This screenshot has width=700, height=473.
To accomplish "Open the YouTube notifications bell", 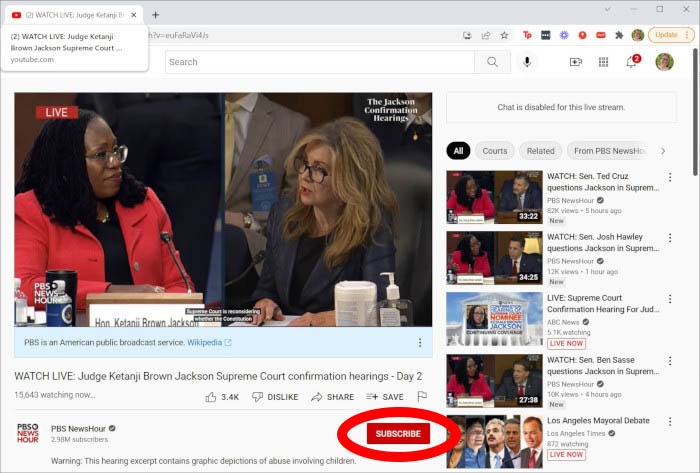I will tap(632, 62).
